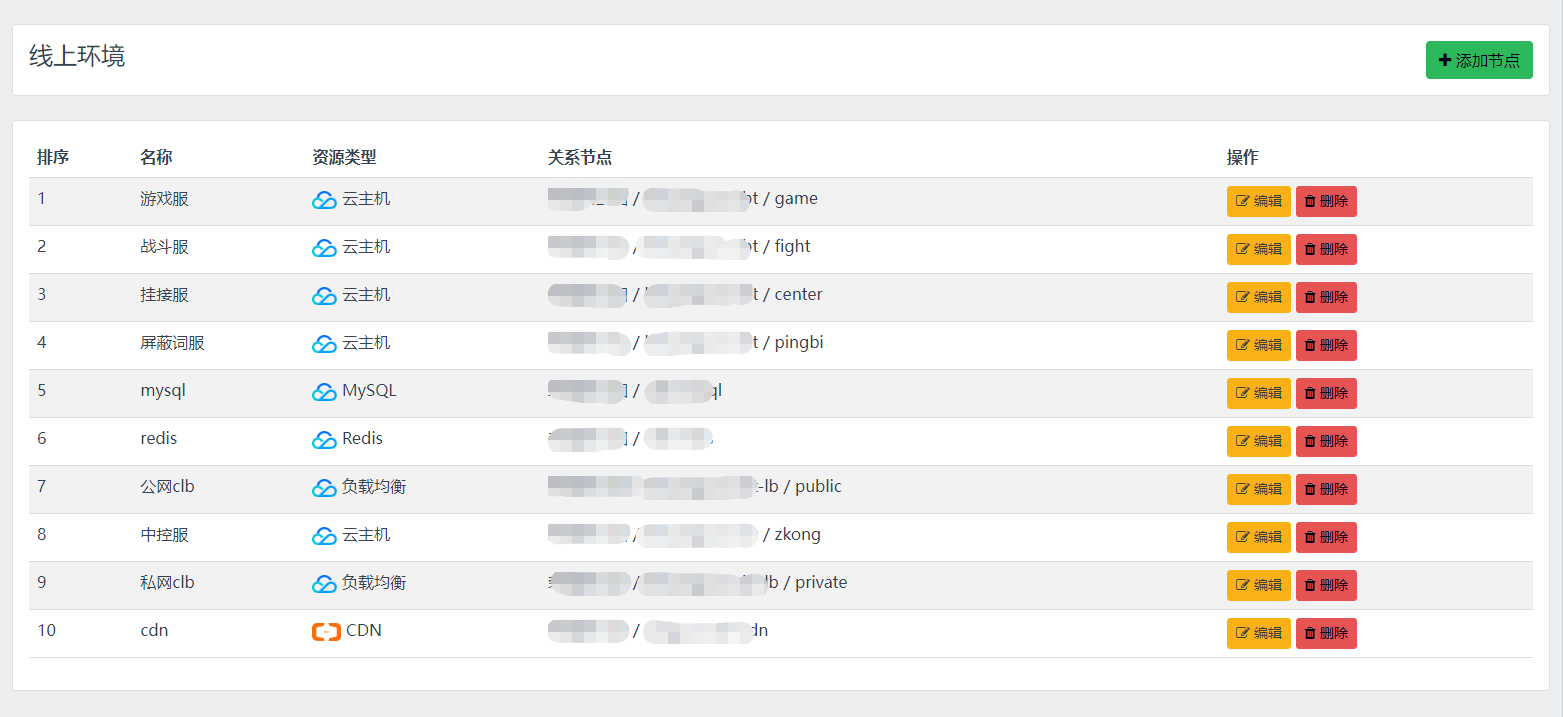1563x717 pixels.
Task: Edit the 公网clb node
Action: click(x=1258, y=489)
